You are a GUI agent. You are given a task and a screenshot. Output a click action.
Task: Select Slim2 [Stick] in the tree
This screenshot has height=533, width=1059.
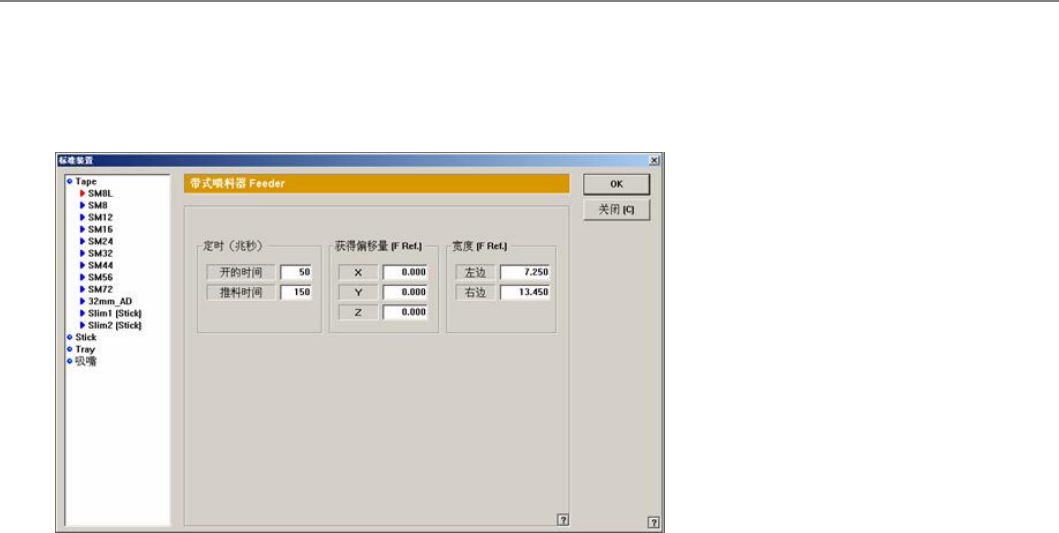point(114,325)
